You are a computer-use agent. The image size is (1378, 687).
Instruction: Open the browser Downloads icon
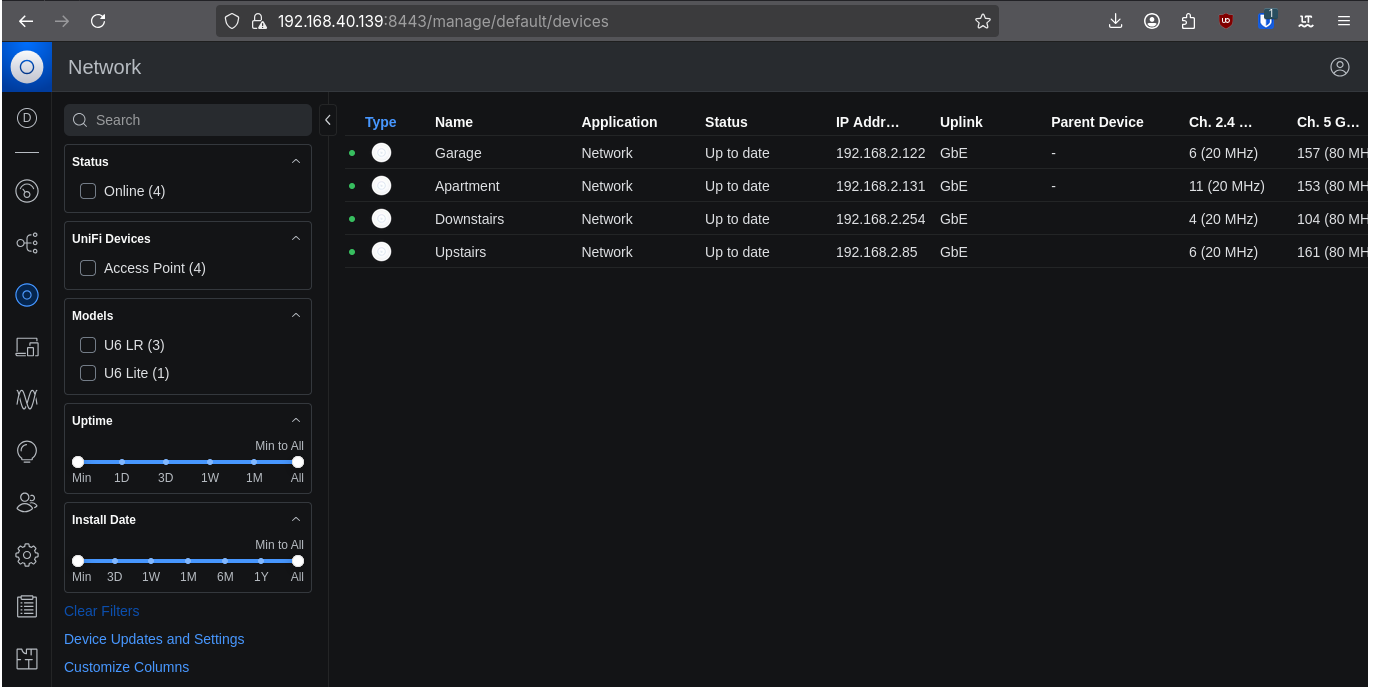(x=1116, y=21)
